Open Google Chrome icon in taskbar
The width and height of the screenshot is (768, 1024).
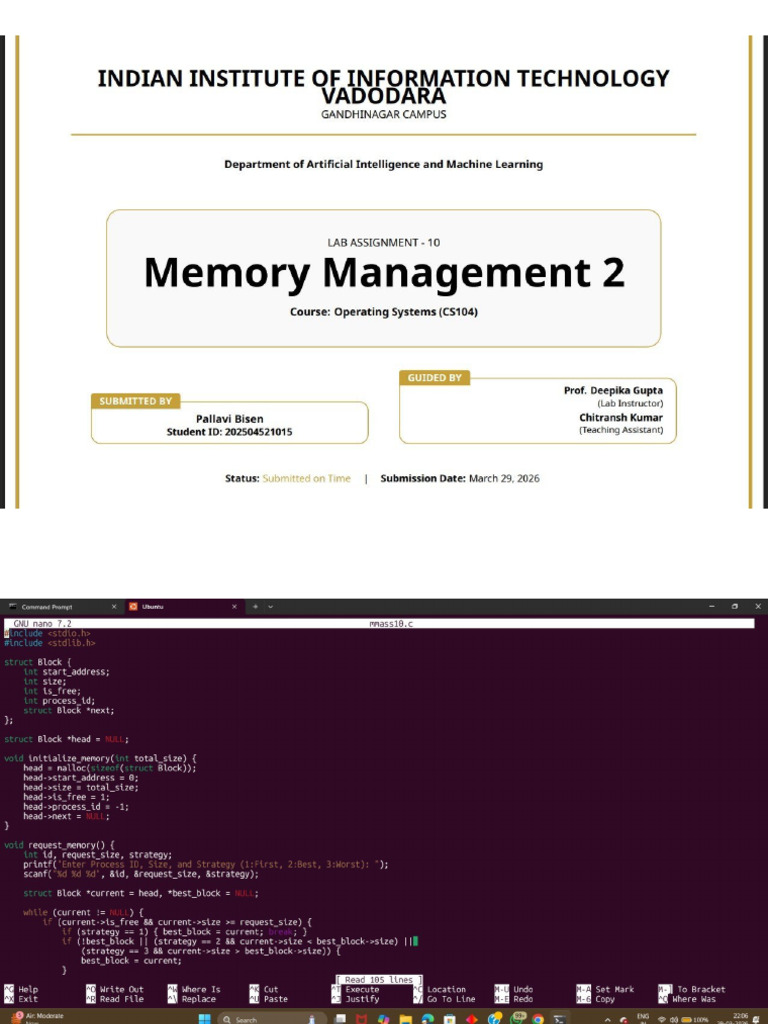(537, 1019)
